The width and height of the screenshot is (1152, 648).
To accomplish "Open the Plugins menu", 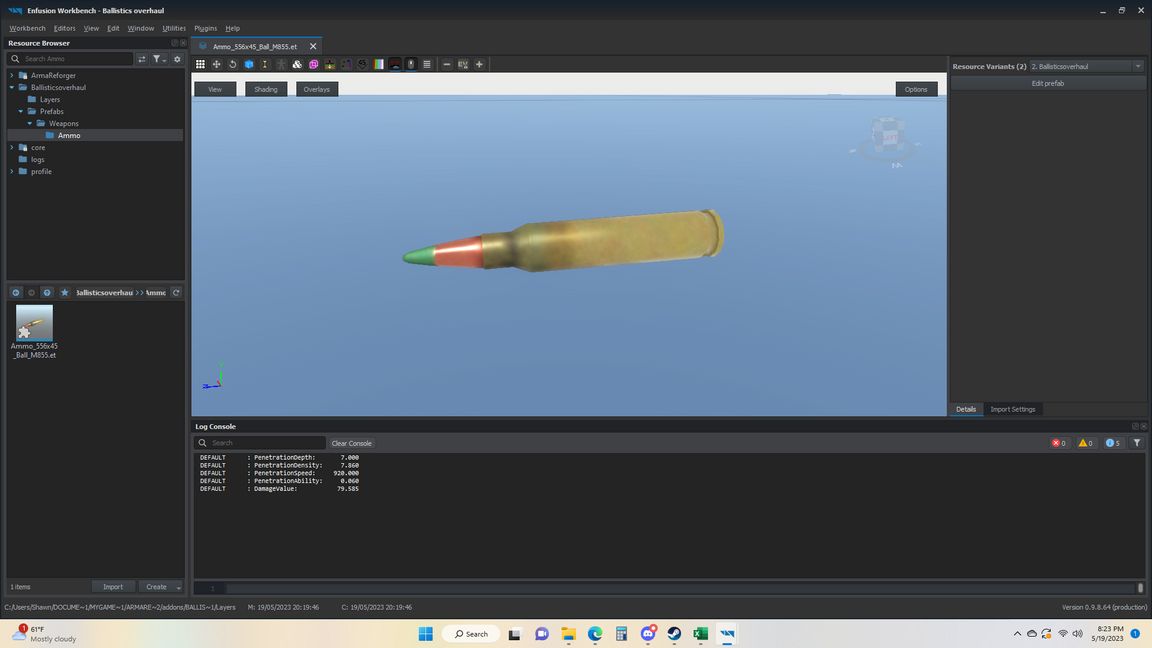I will (205, 28).
